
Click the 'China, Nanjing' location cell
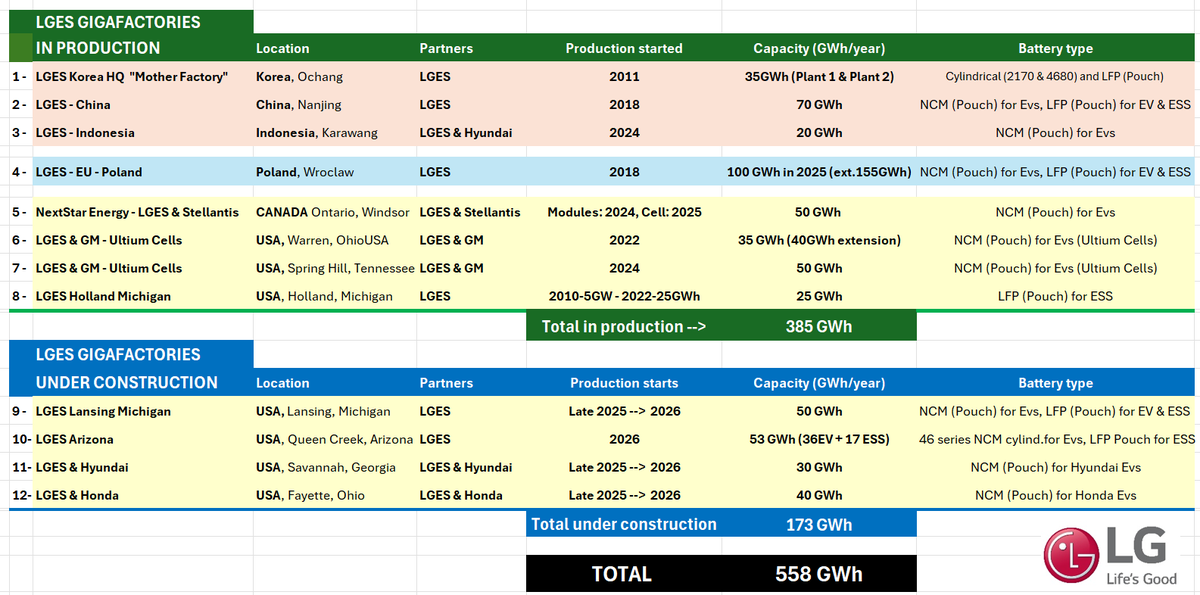[335, 104]
